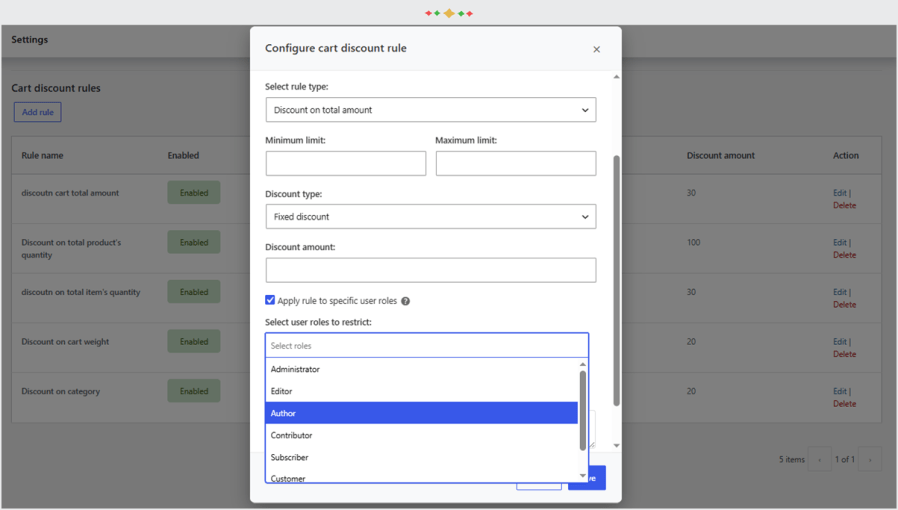The height and width of the screenshot is (510, 898).
Task: Click the Cart discount rules heading
Action: 56,88
